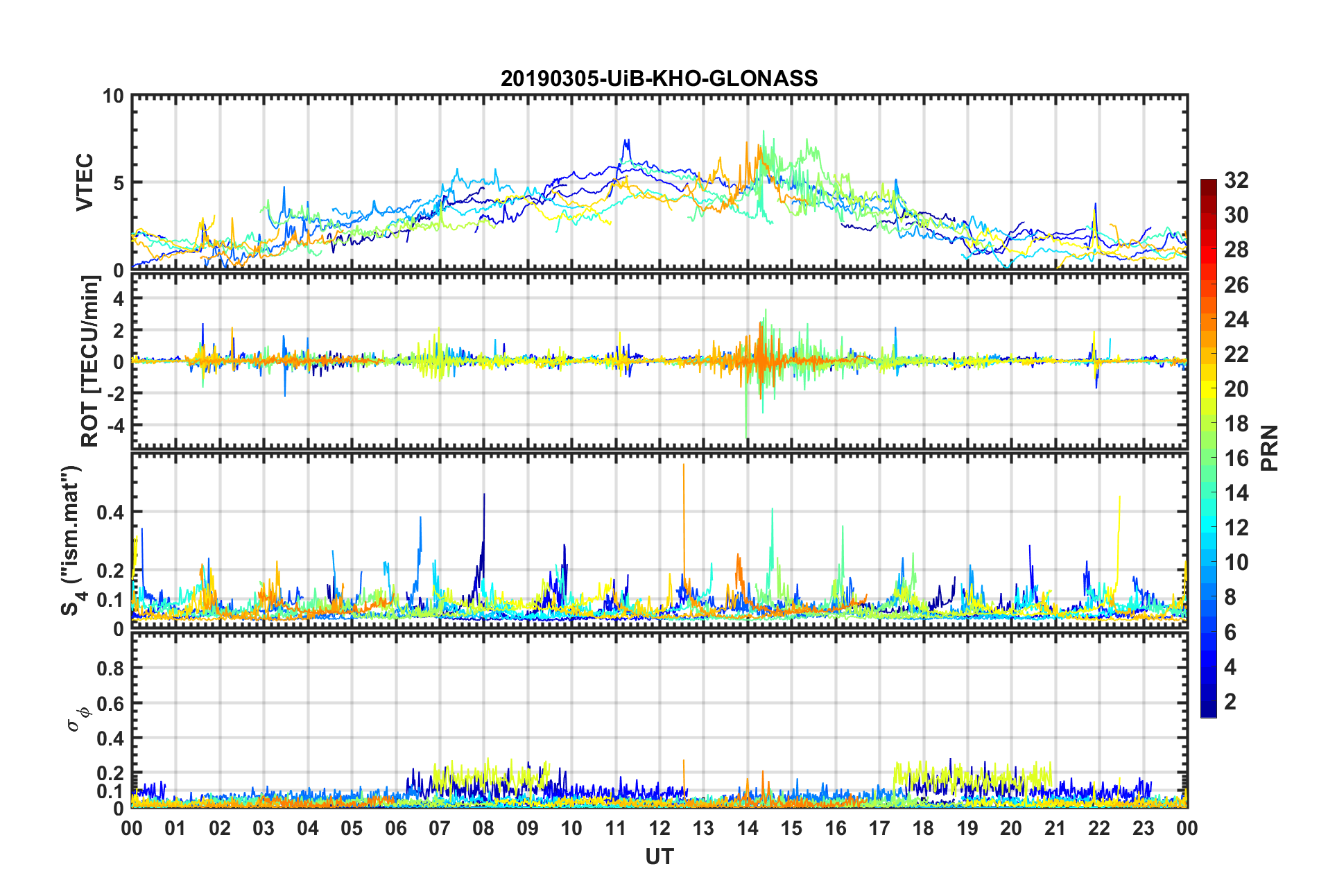Image resolution: width=1319 pixels, height=896 pixels.
Task: Select colorbar tick label 18
Action: 1236,423
